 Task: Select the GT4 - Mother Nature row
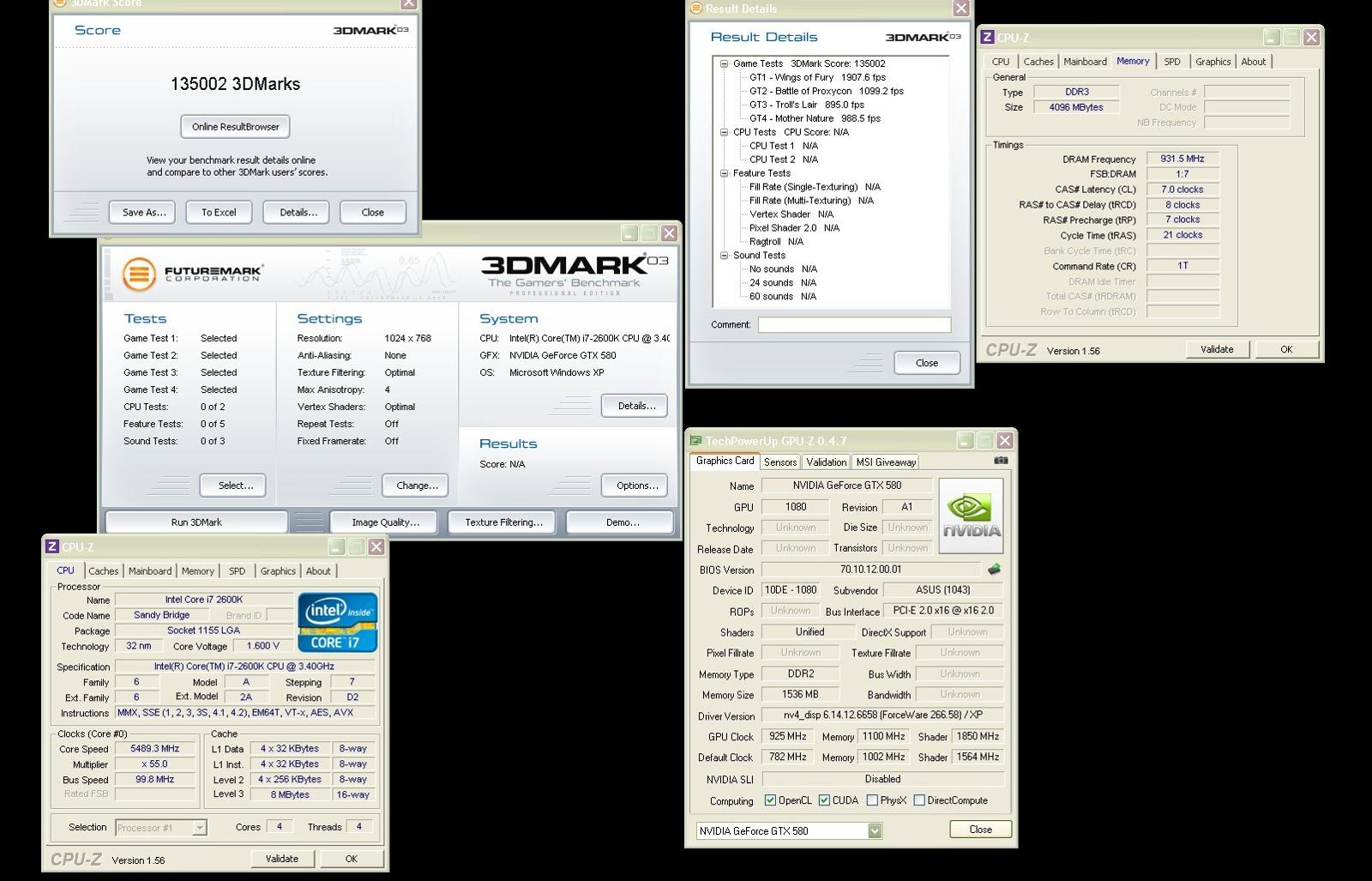point(815,118)
